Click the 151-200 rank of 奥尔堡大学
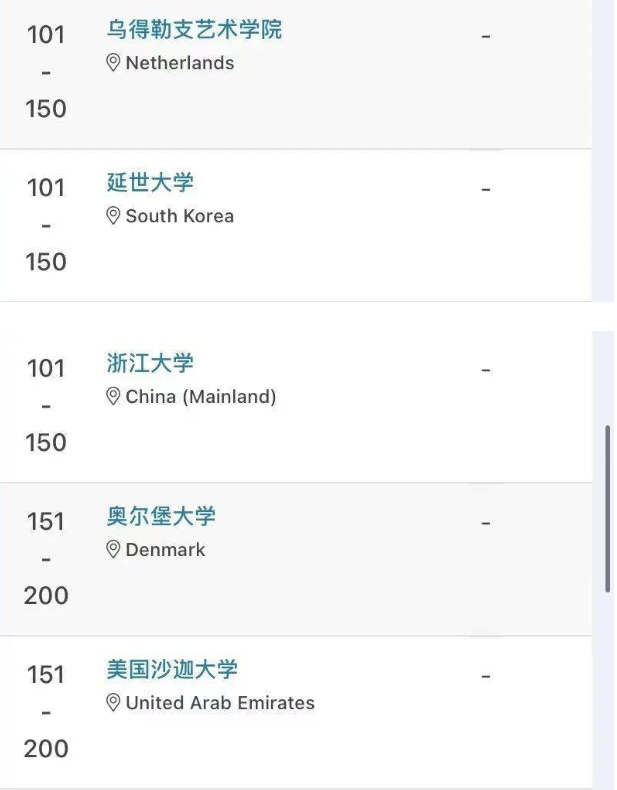The image size is (617, 790). [46, 558]
